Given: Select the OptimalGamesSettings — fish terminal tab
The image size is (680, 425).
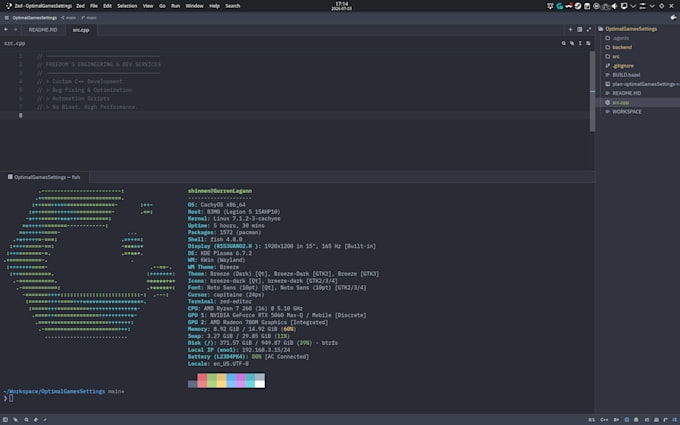Looking at the screenshot, I should tap(44, 177).
